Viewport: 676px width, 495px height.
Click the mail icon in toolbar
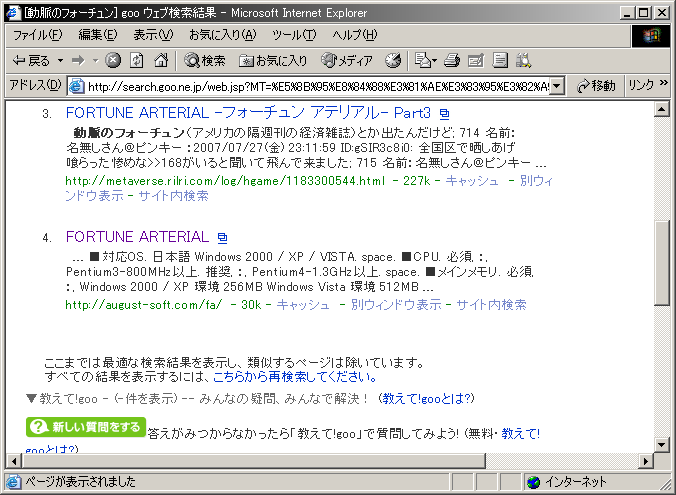[422, 60]
